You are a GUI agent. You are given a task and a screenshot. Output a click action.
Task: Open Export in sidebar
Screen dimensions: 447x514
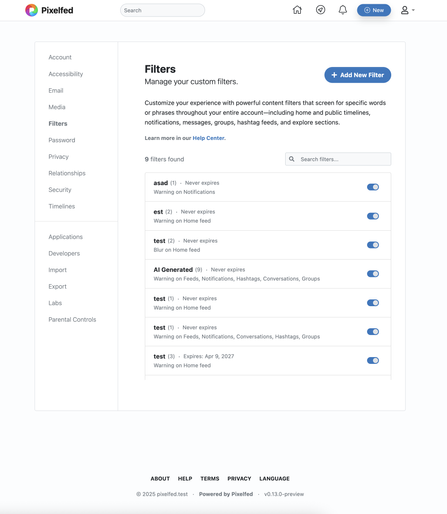click(x=57, y=286)
